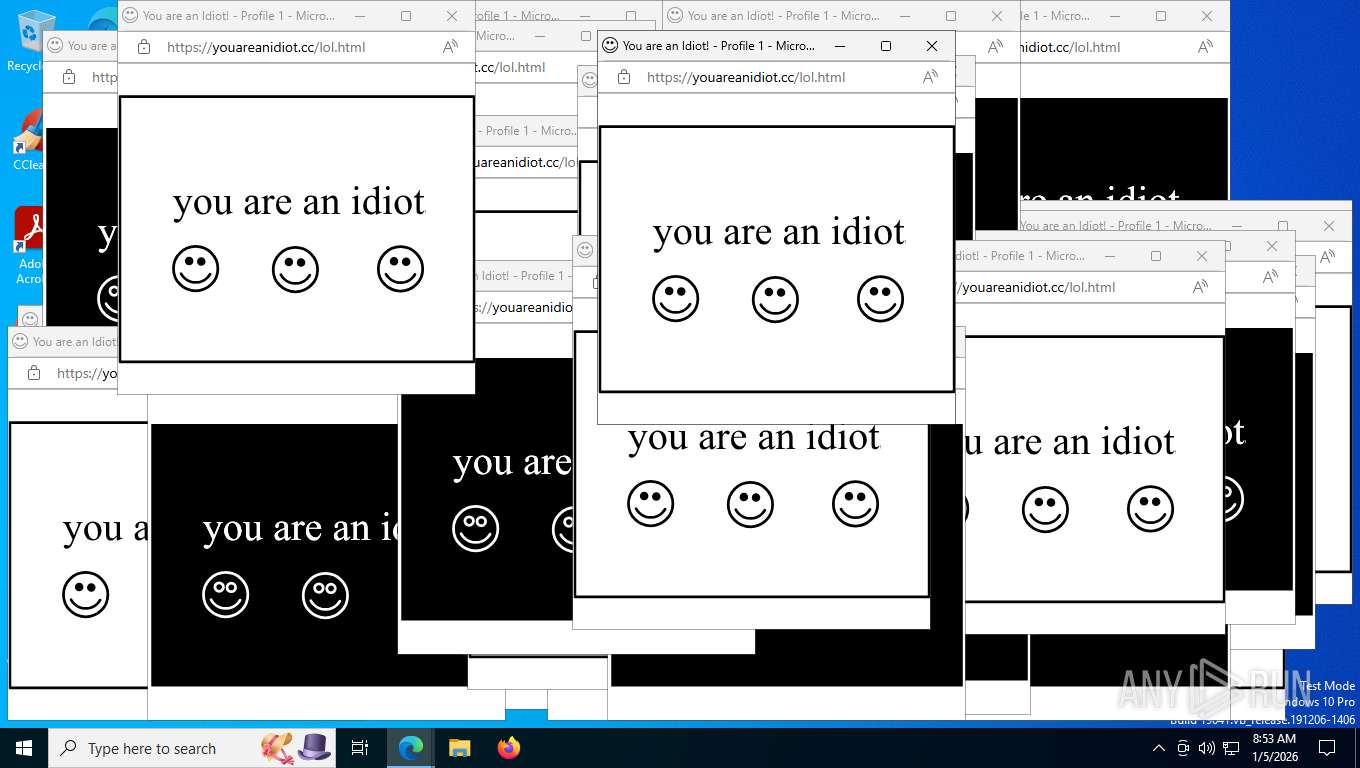This screenshot has height=768, width=1360.
Task: Click URL 'youareanidiot.cc/lol.html' in 'idiot! - Profile 1' window
Action: [1038, 287]
